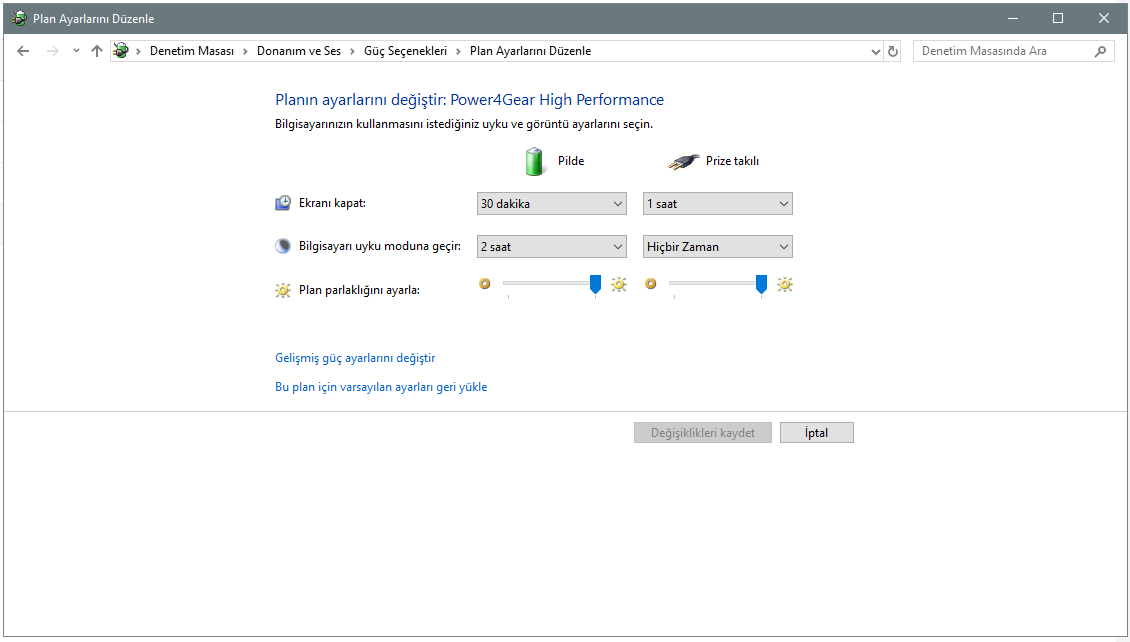The height and width of the screenshot is (642, 1130).
Task: Click the Plan parlaklığını ayarla sun icon
Action: tap(283, 290)
